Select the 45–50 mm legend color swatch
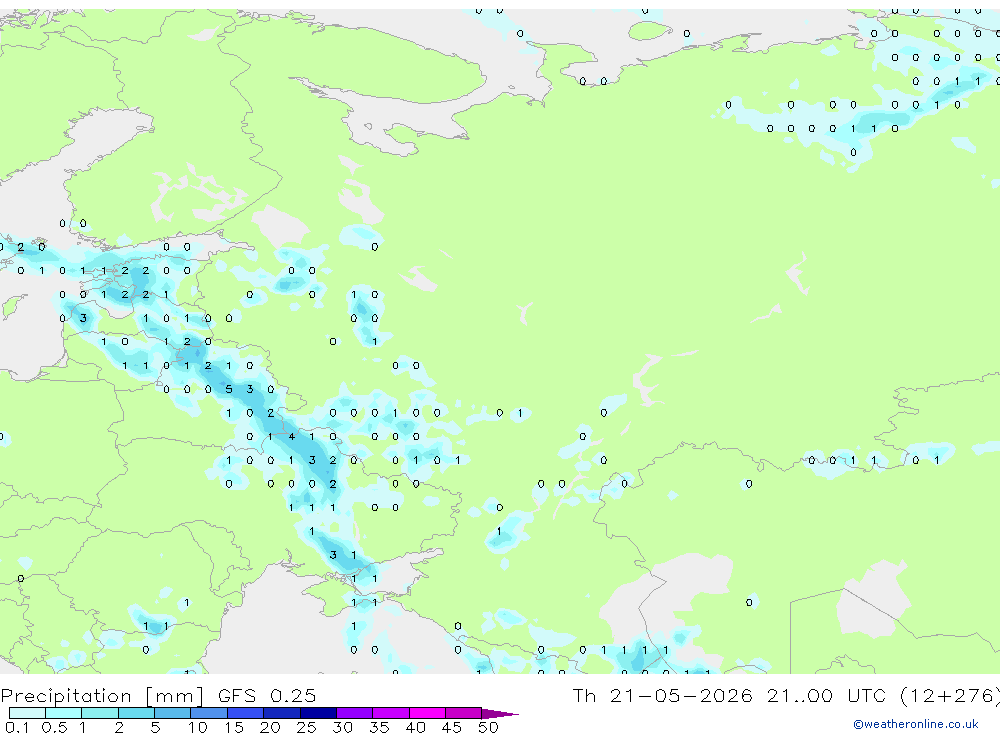 464,713
